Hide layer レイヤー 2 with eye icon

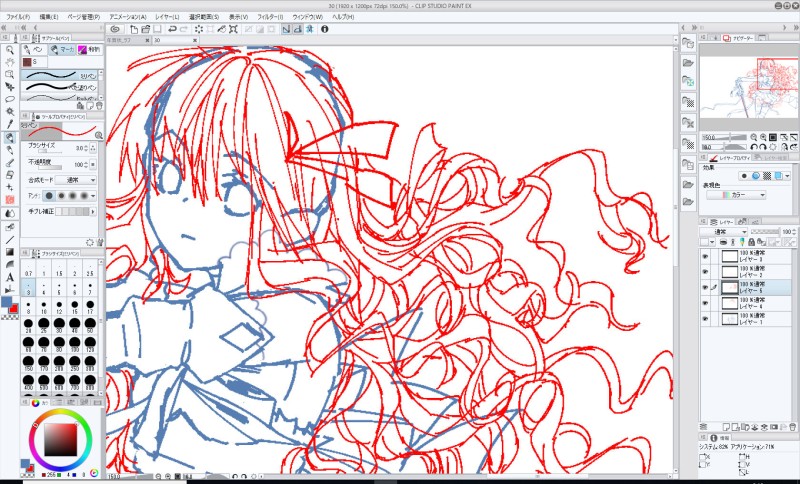tap(705, 272)
